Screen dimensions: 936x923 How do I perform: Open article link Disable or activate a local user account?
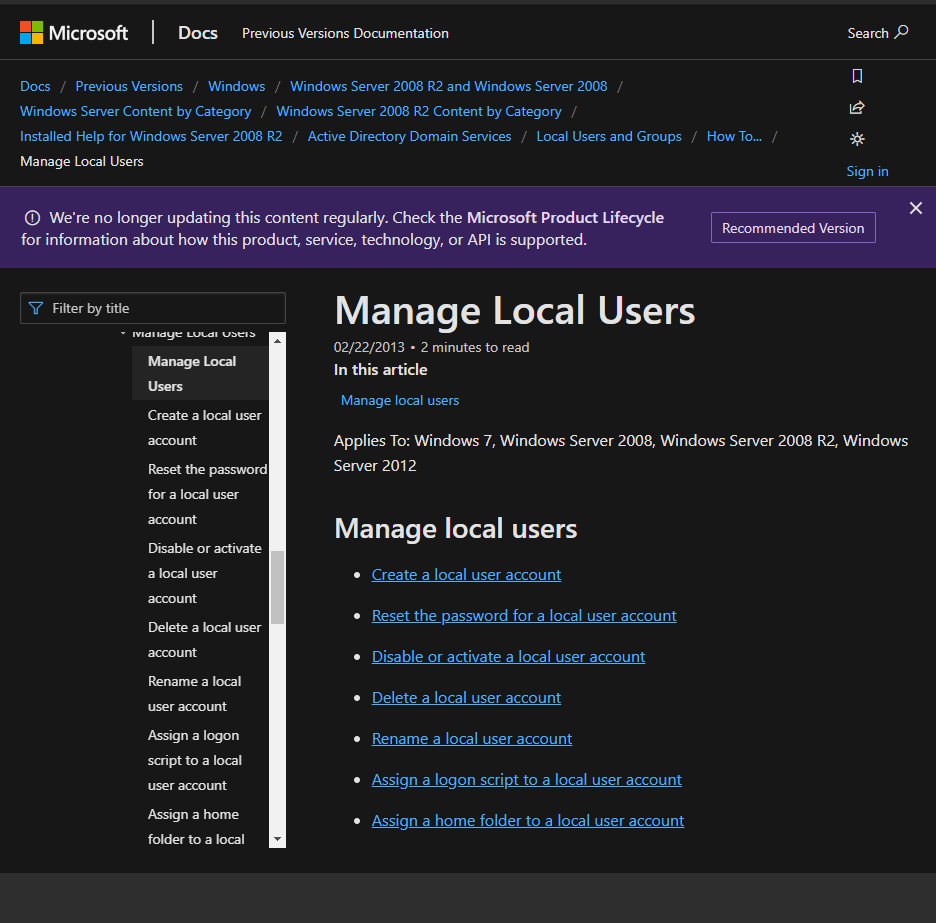(508, 657)
